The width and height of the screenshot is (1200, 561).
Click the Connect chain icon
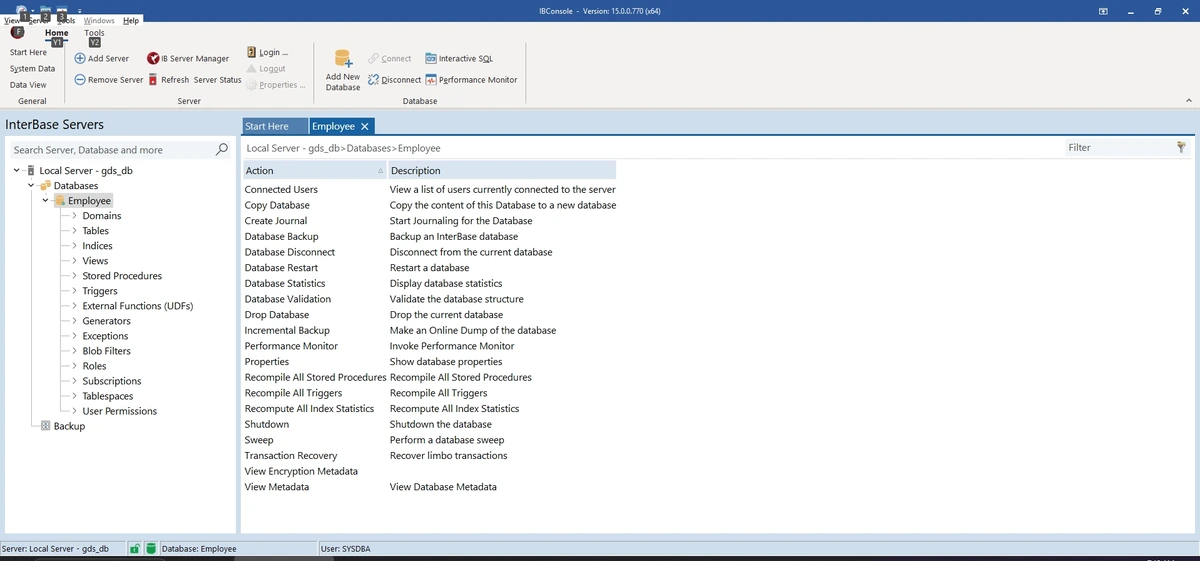click(x=373, y=58)
